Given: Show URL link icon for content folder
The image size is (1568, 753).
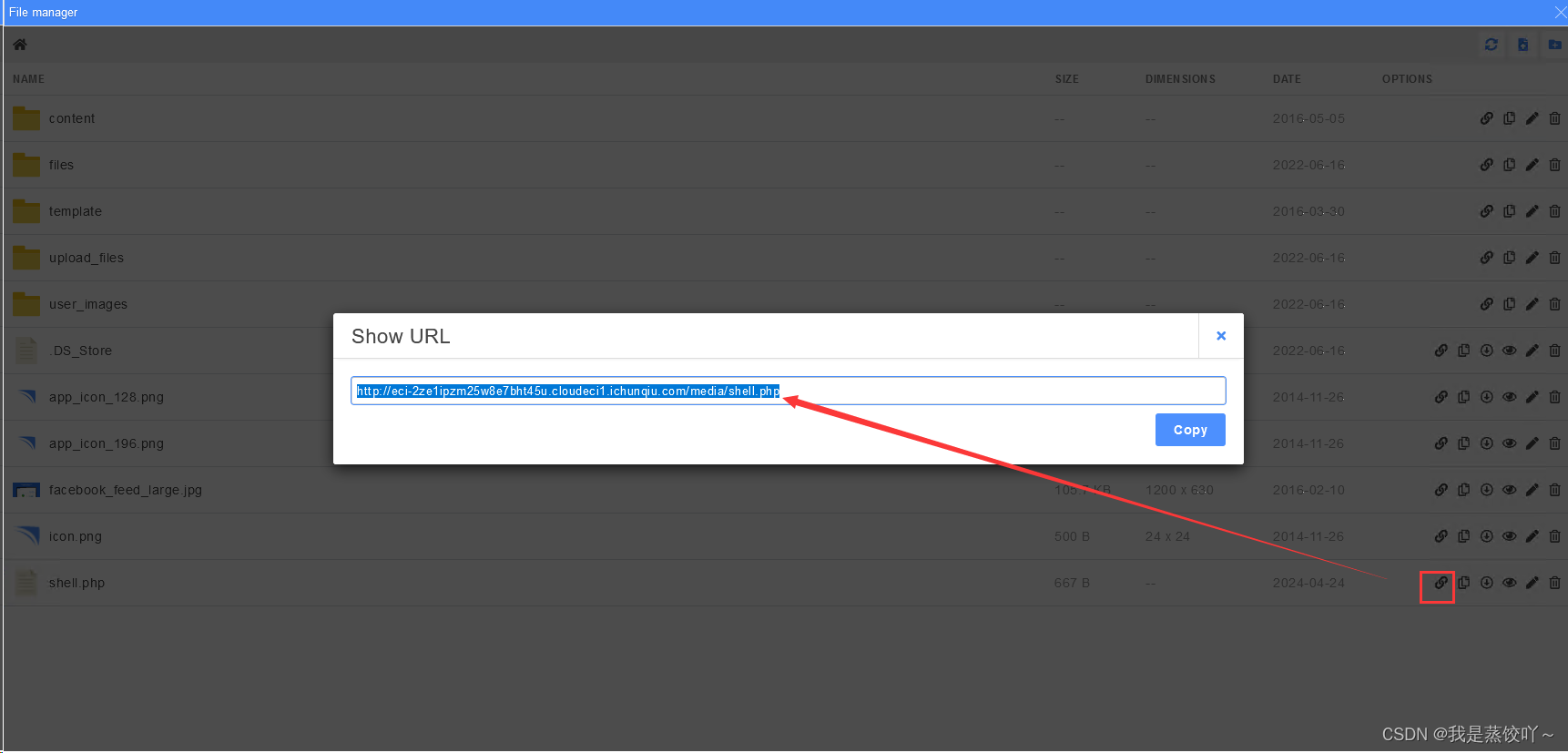Looking at the screenshot, I should pyautogui.click(x=1486, y=118).
